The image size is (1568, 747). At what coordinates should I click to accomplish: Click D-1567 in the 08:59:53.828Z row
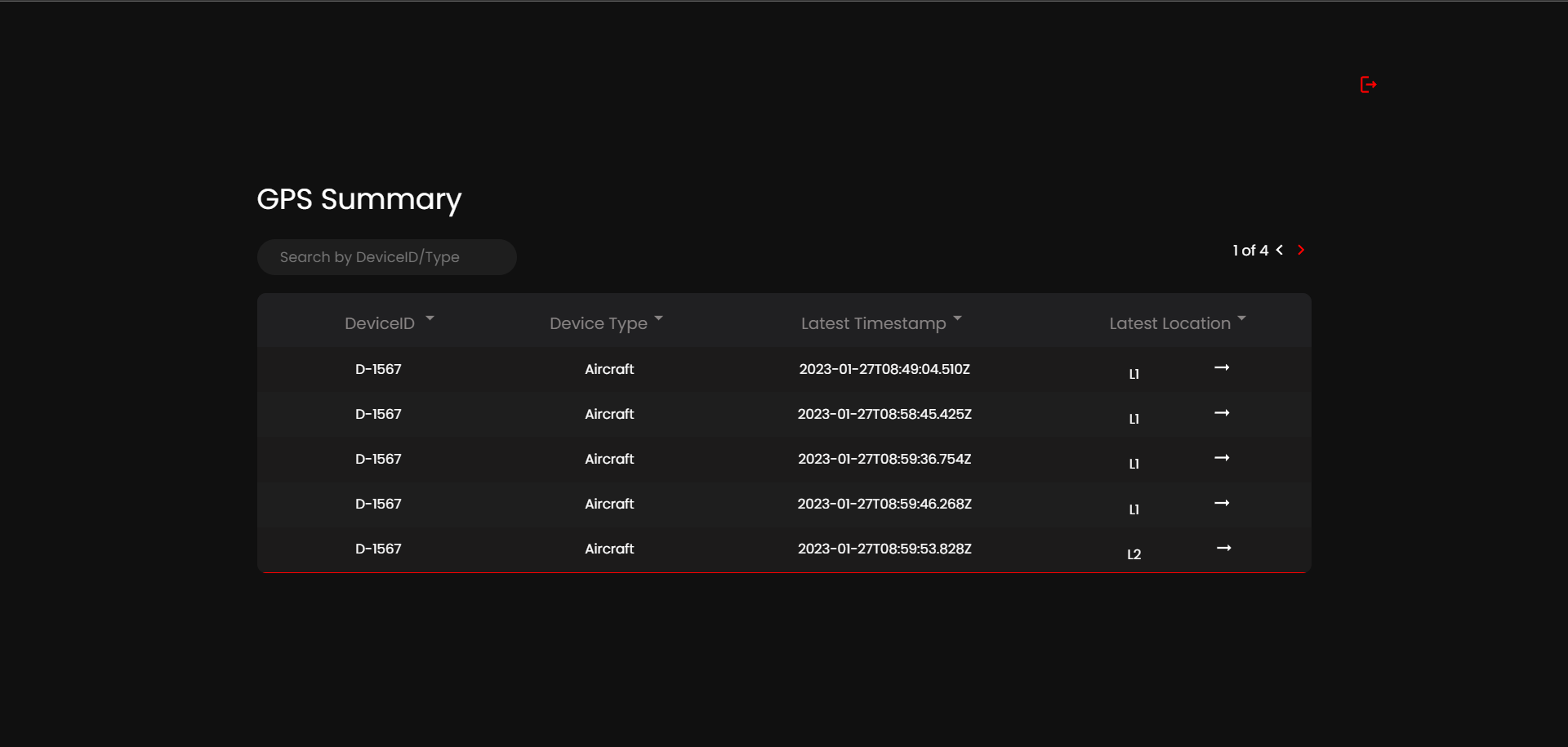[x=378, y=549]
